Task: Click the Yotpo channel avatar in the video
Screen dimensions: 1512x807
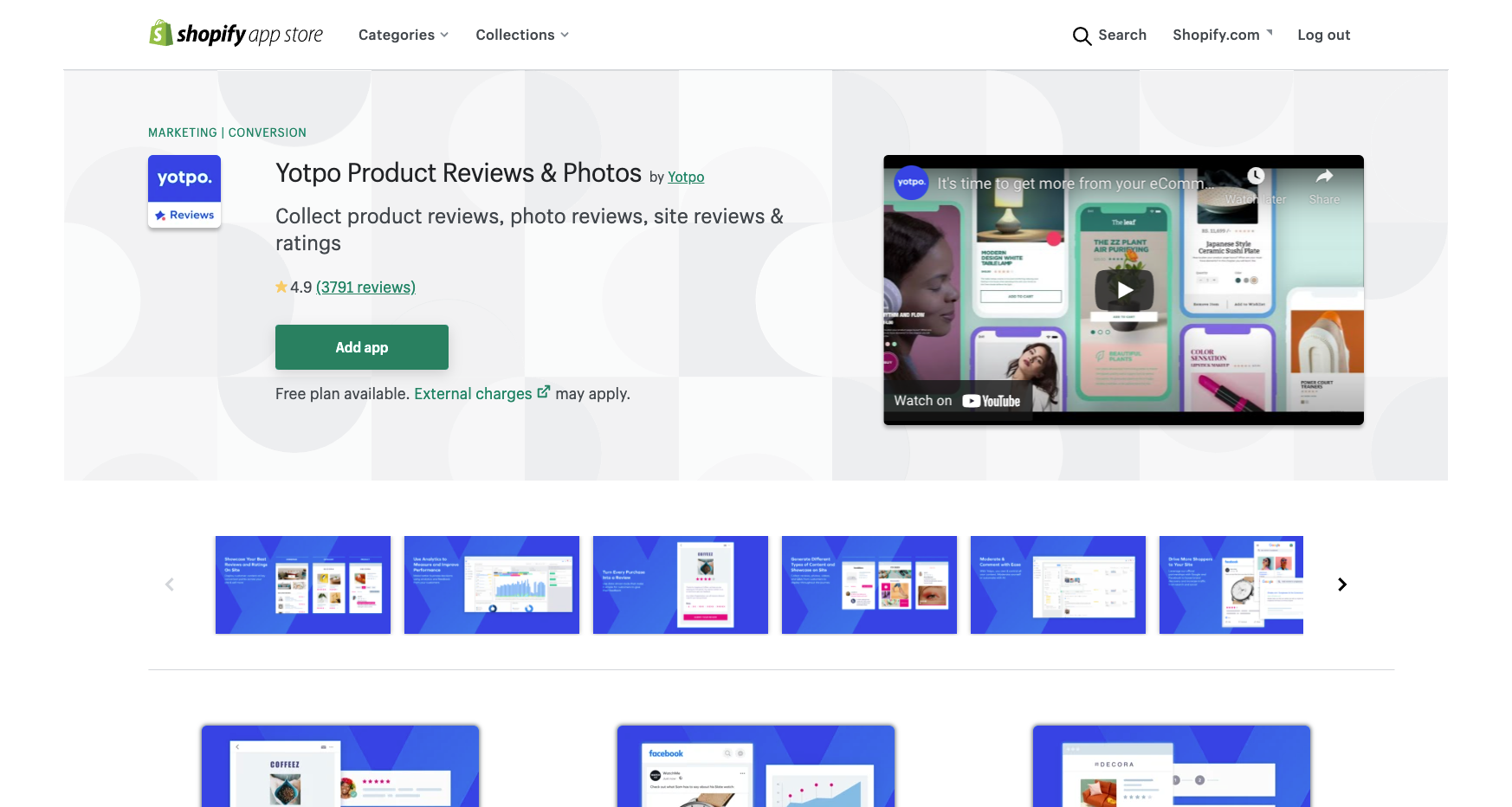Action: pyautogui.click(x=911, y=183)
